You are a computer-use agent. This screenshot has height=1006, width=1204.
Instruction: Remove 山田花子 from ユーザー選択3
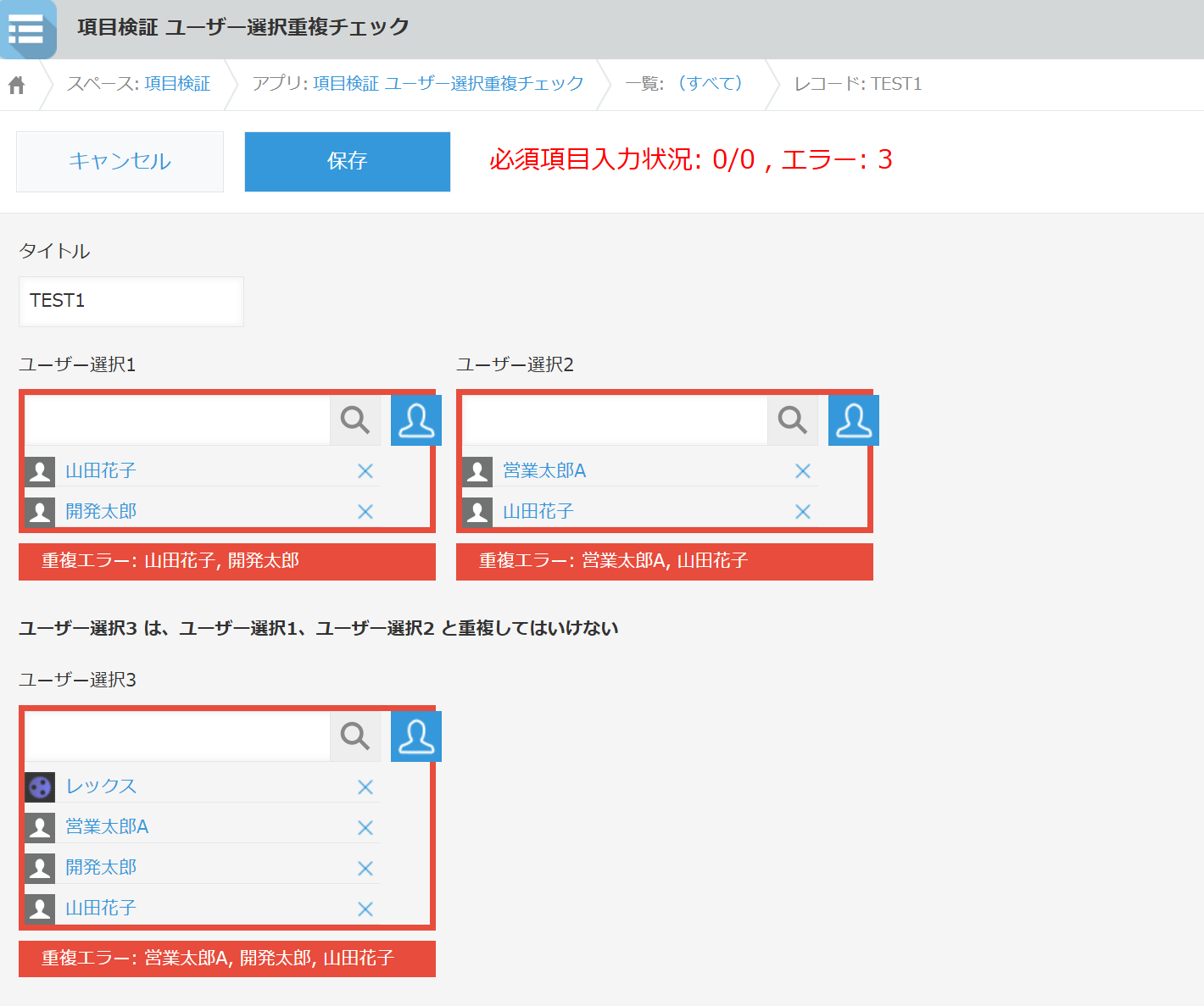point(365,909)
